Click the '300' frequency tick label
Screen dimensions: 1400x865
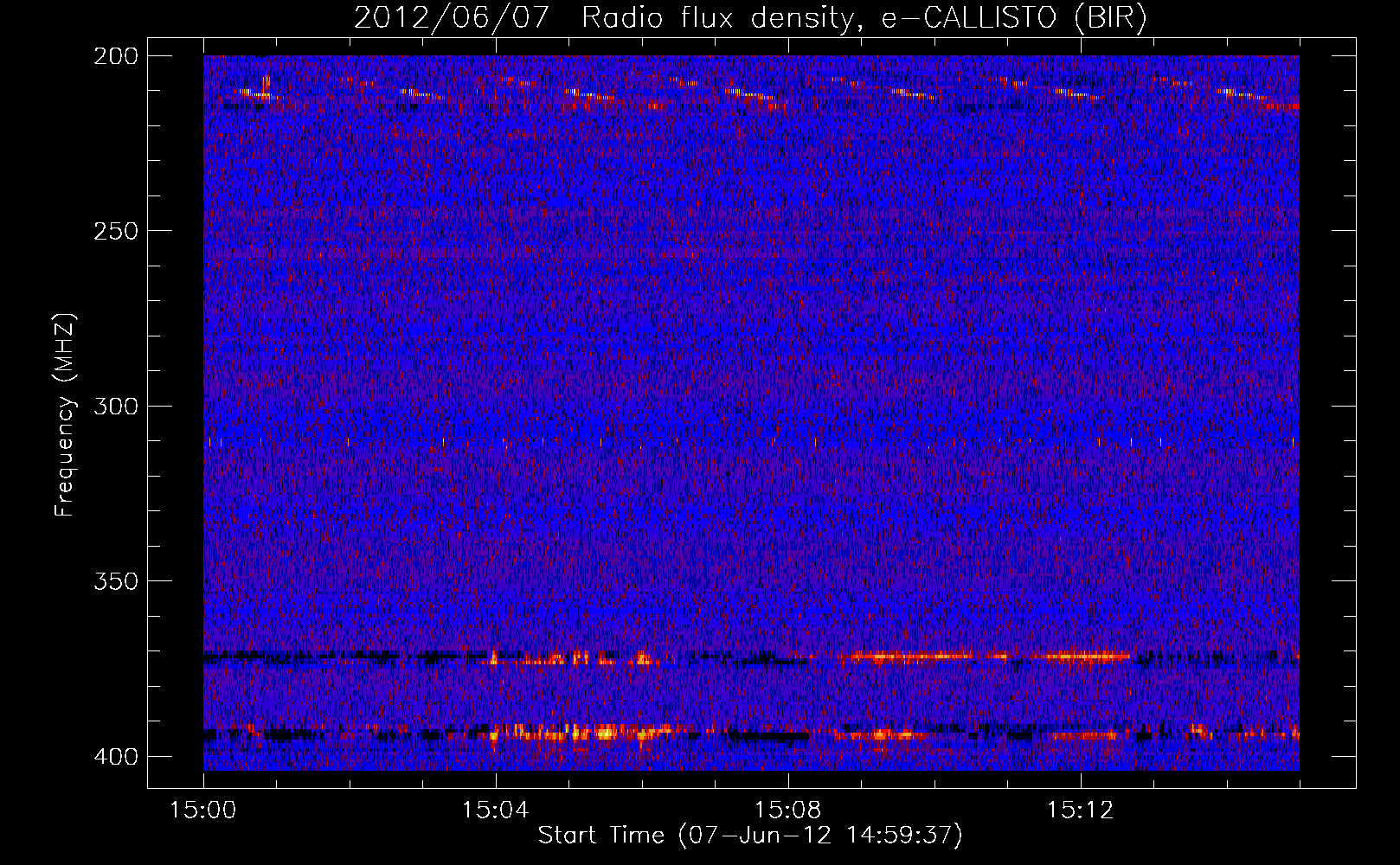(x=116, y=407)
